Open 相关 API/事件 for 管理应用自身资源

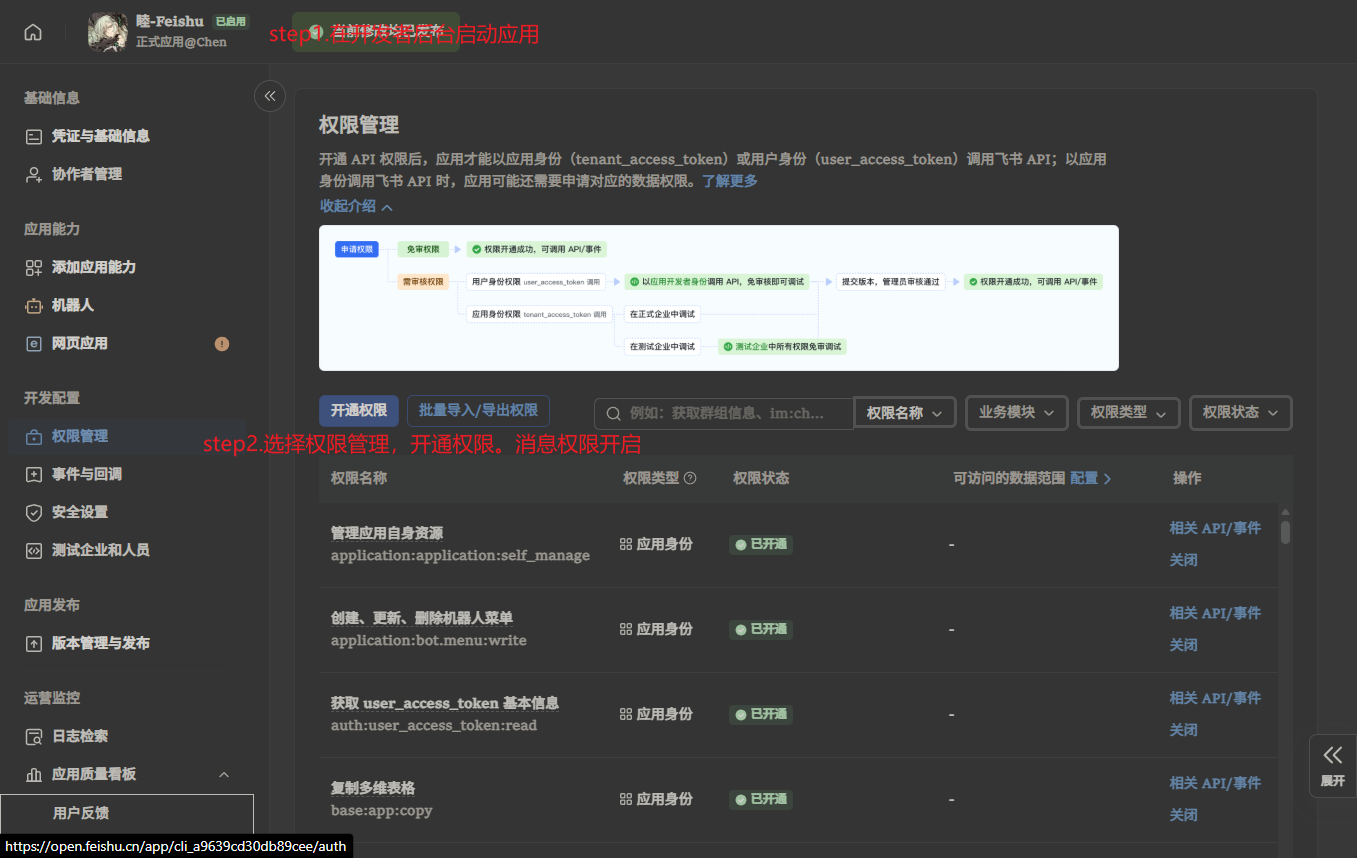[1215, 528]
